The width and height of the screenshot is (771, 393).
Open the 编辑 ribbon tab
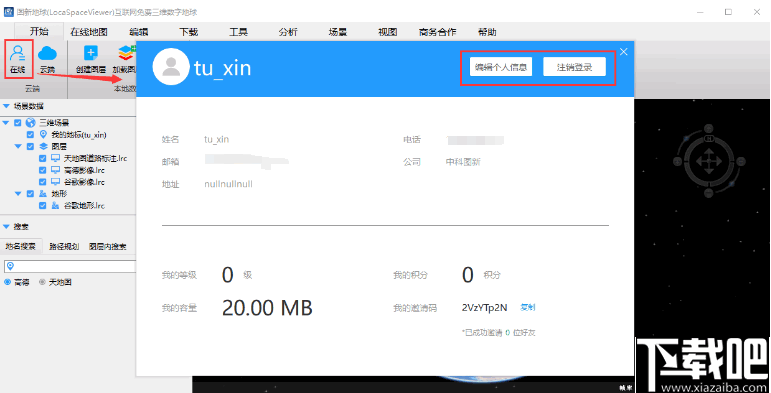[139, 32]
